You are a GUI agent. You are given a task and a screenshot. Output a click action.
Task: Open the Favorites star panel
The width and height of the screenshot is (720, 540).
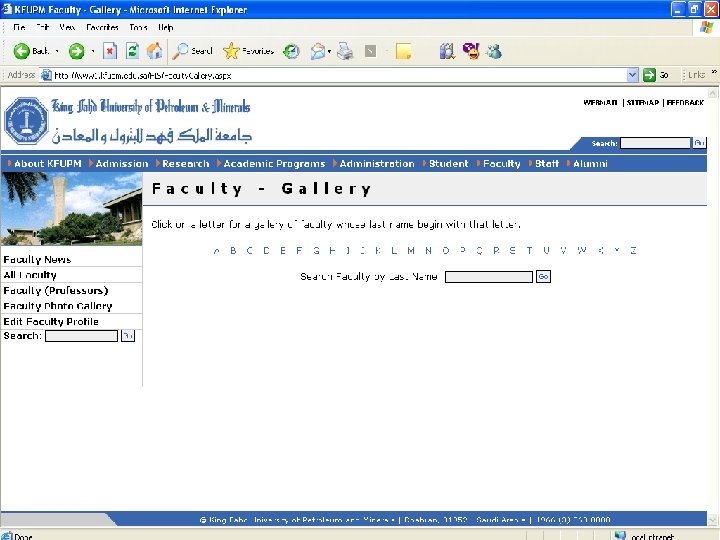[248, 51]
